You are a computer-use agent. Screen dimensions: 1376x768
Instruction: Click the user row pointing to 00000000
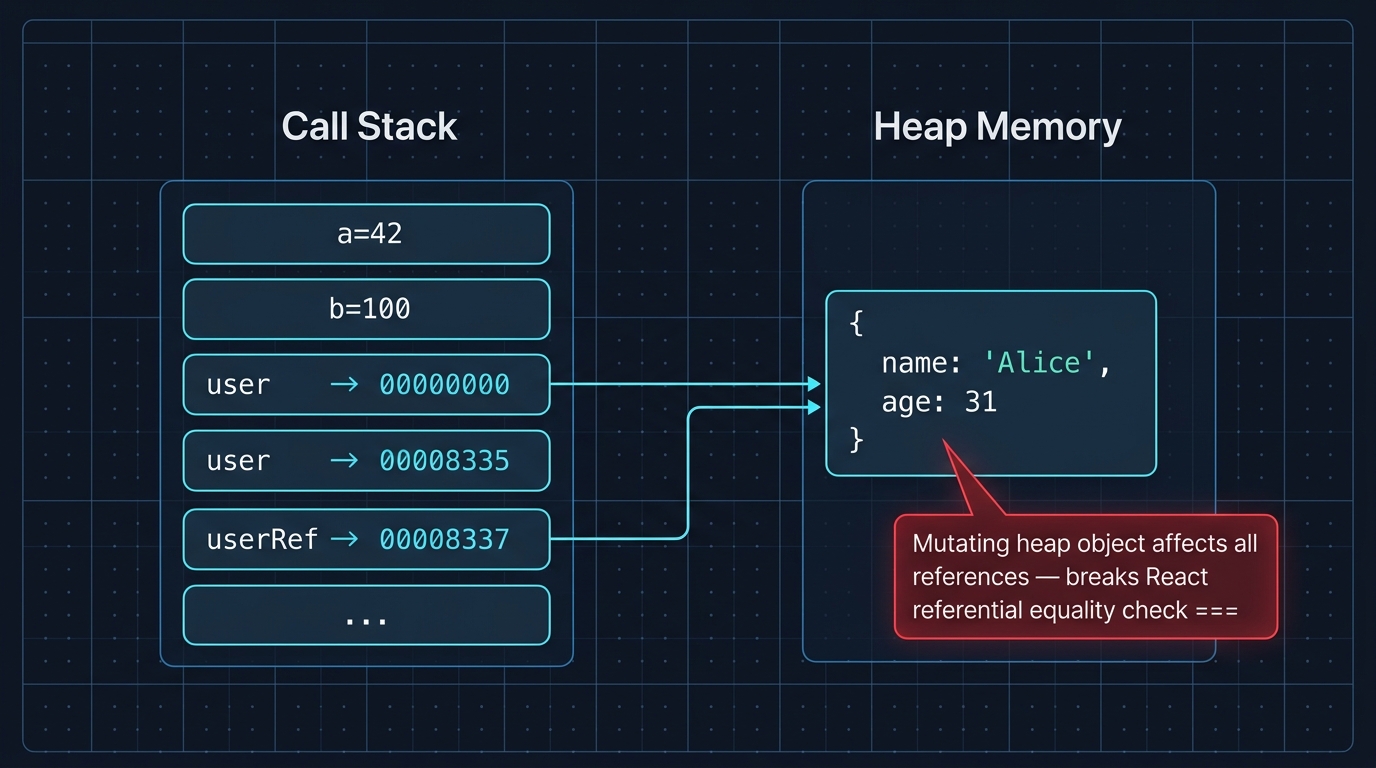point(366,384)
